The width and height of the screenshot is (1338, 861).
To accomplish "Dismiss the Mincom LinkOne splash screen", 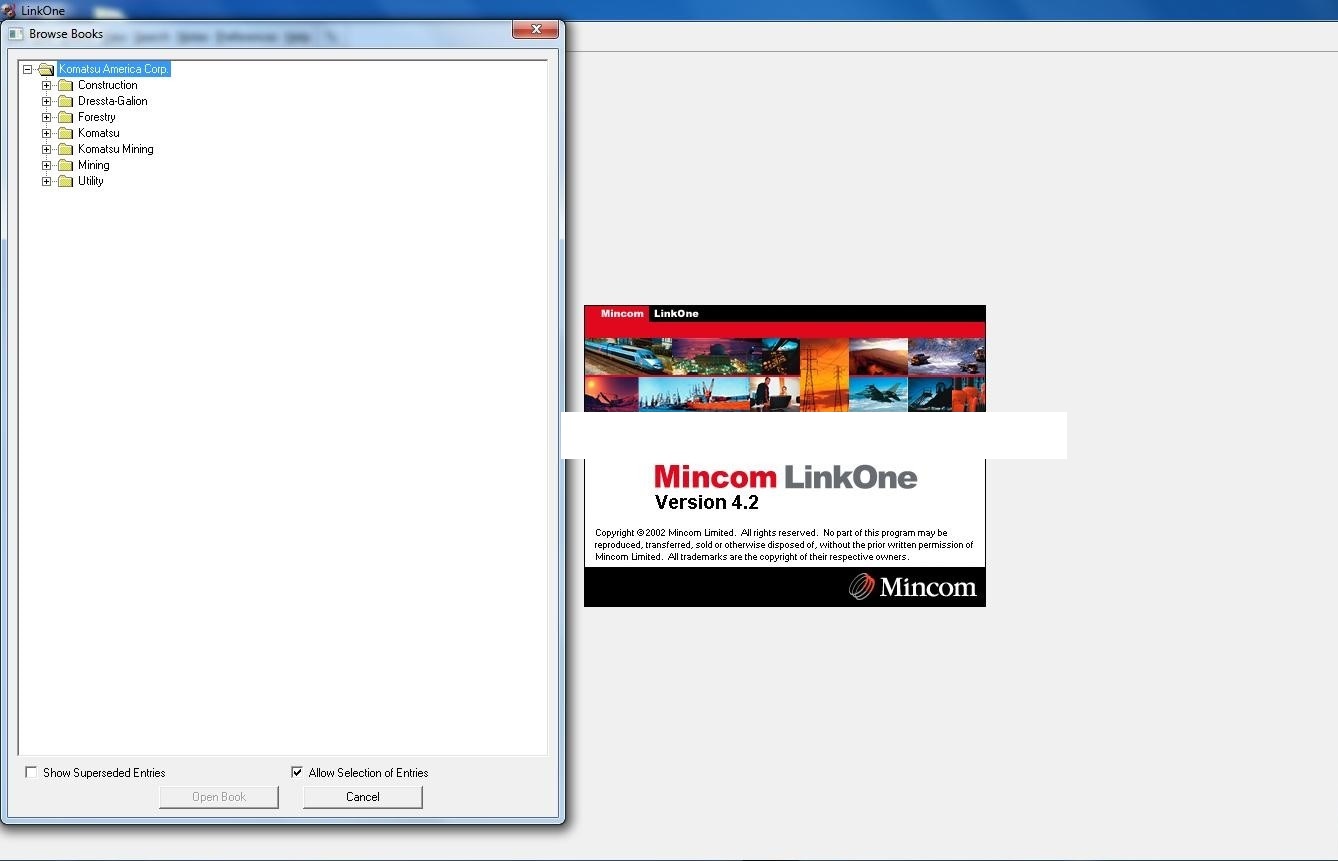I will click(785, 456).
